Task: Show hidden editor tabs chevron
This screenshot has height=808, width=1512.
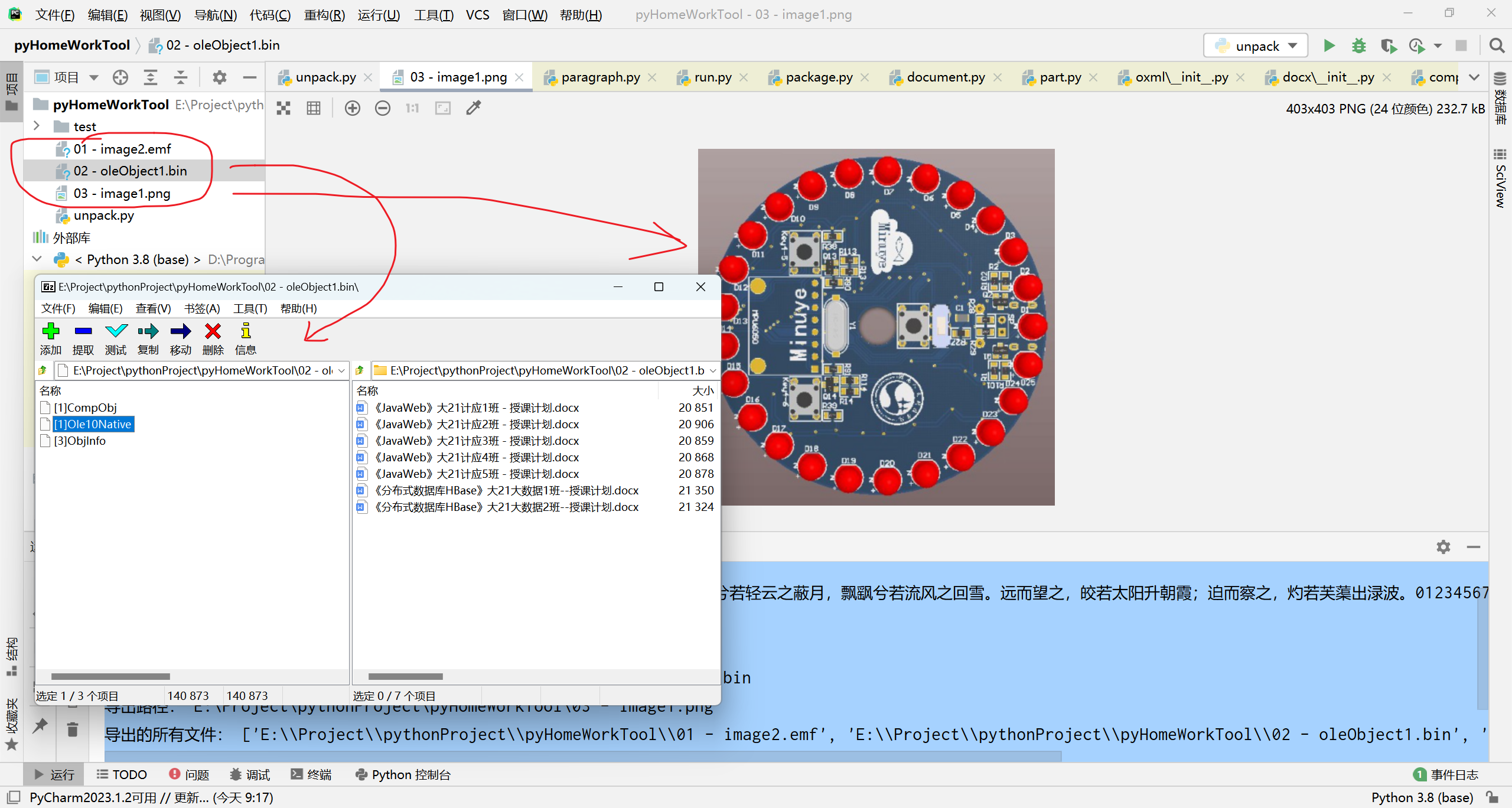Action: click(1474, 77)
